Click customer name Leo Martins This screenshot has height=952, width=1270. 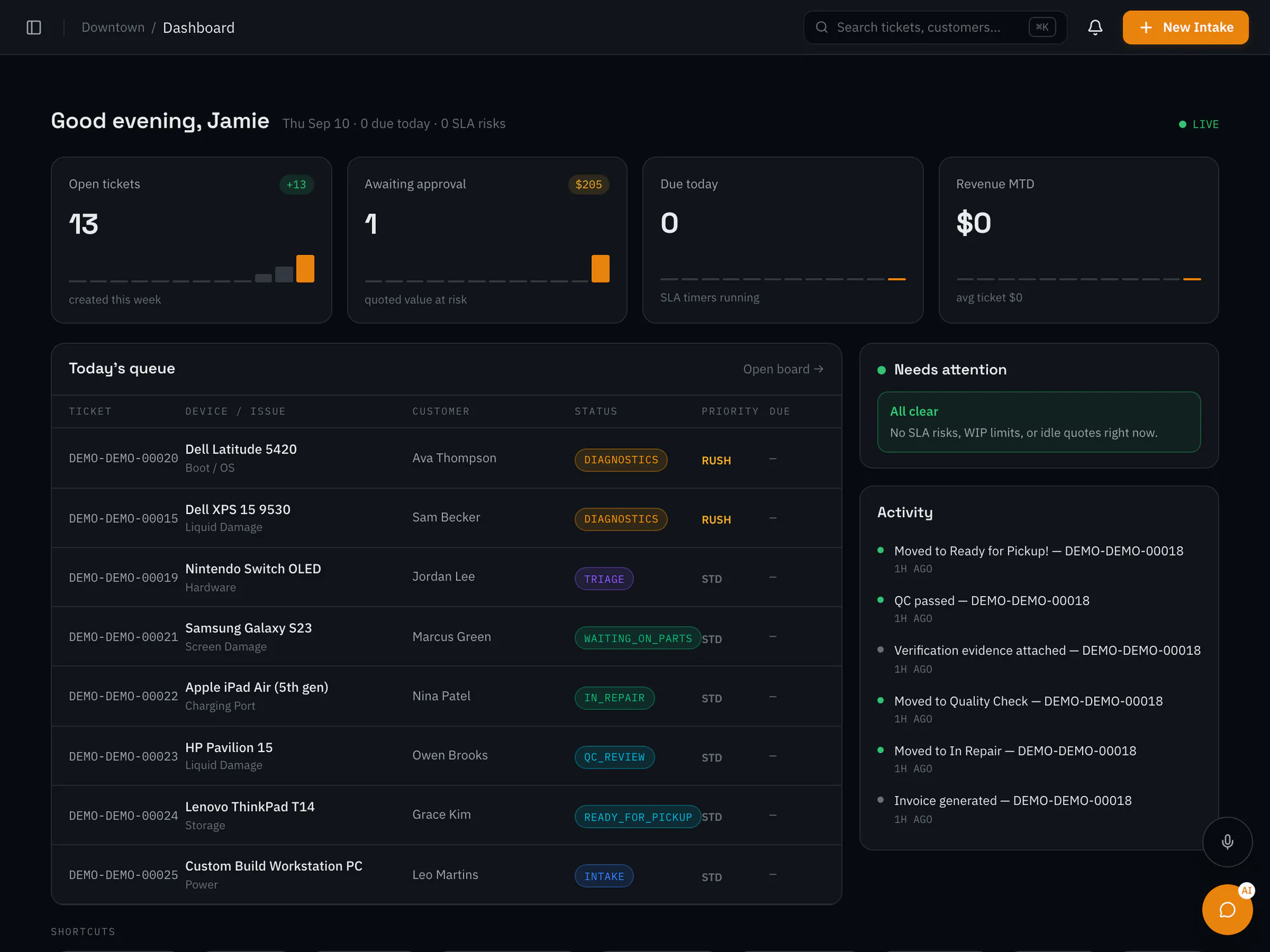(445, 875)
